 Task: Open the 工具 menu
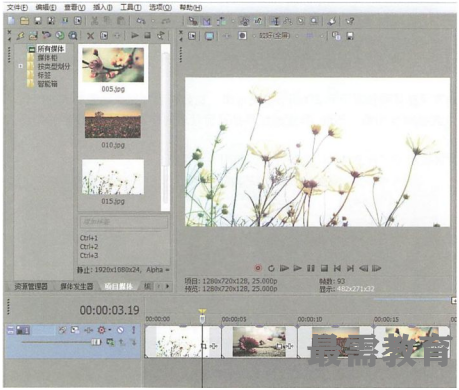coord(131,7)
